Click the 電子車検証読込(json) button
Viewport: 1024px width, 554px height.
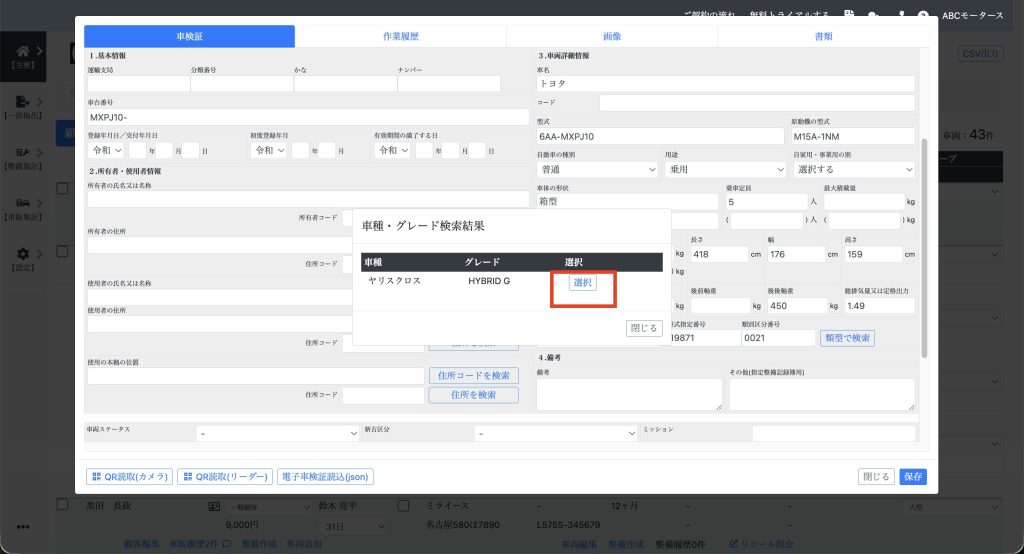(326, 477)
